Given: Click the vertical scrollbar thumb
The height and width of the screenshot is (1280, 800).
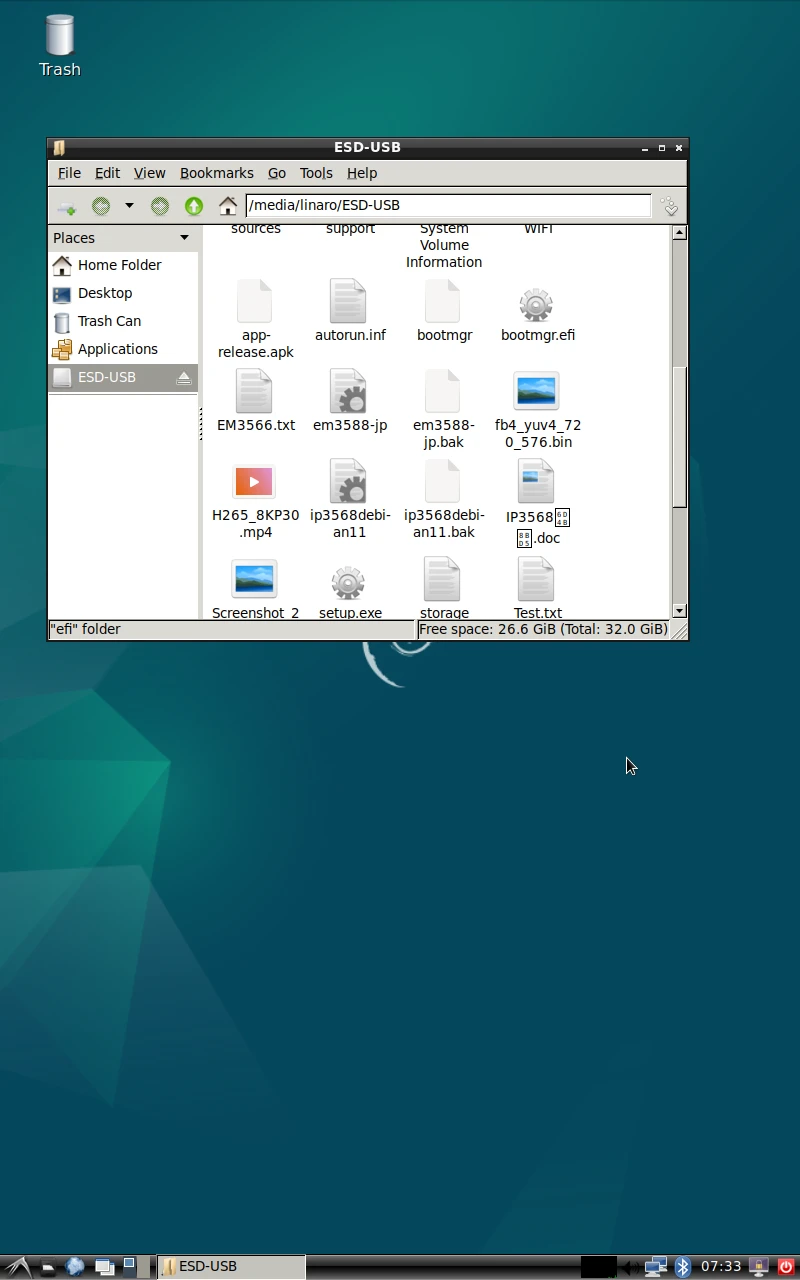Looking at the screenshot, I should tap(679, 437).
